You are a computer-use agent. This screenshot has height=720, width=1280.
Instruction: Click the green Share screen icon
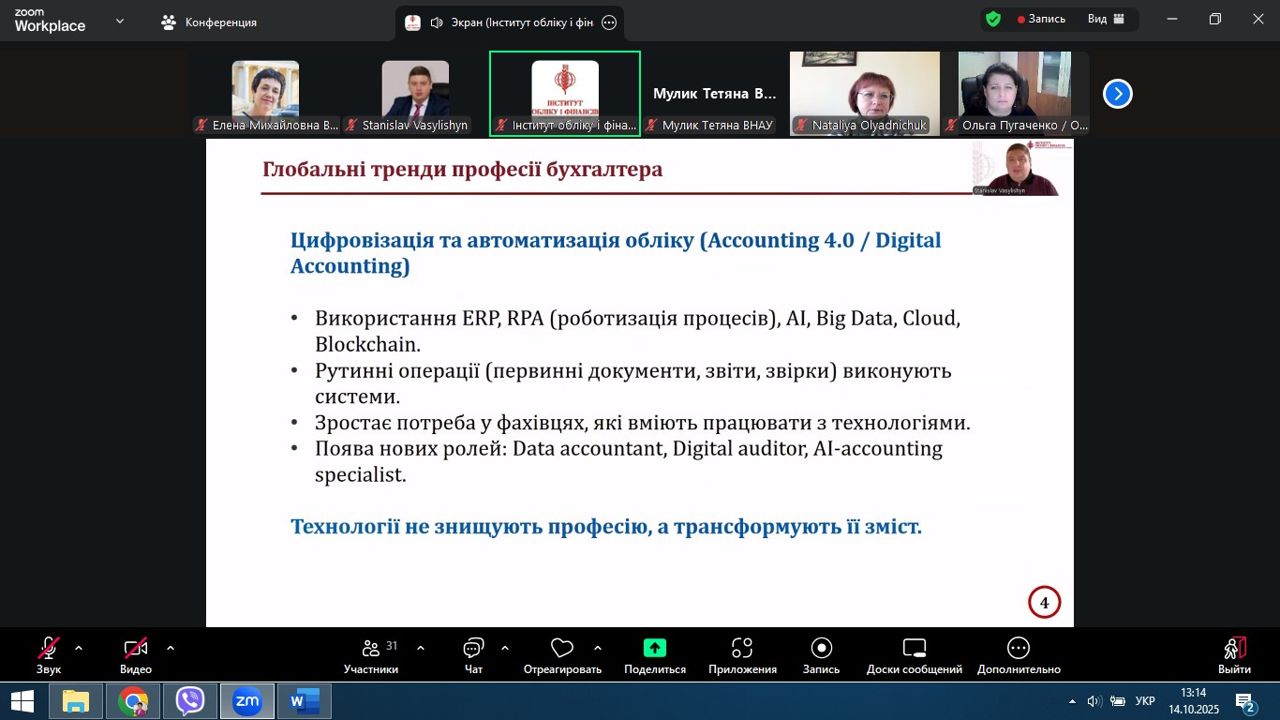pyautogui.click(x=655, y=648)
